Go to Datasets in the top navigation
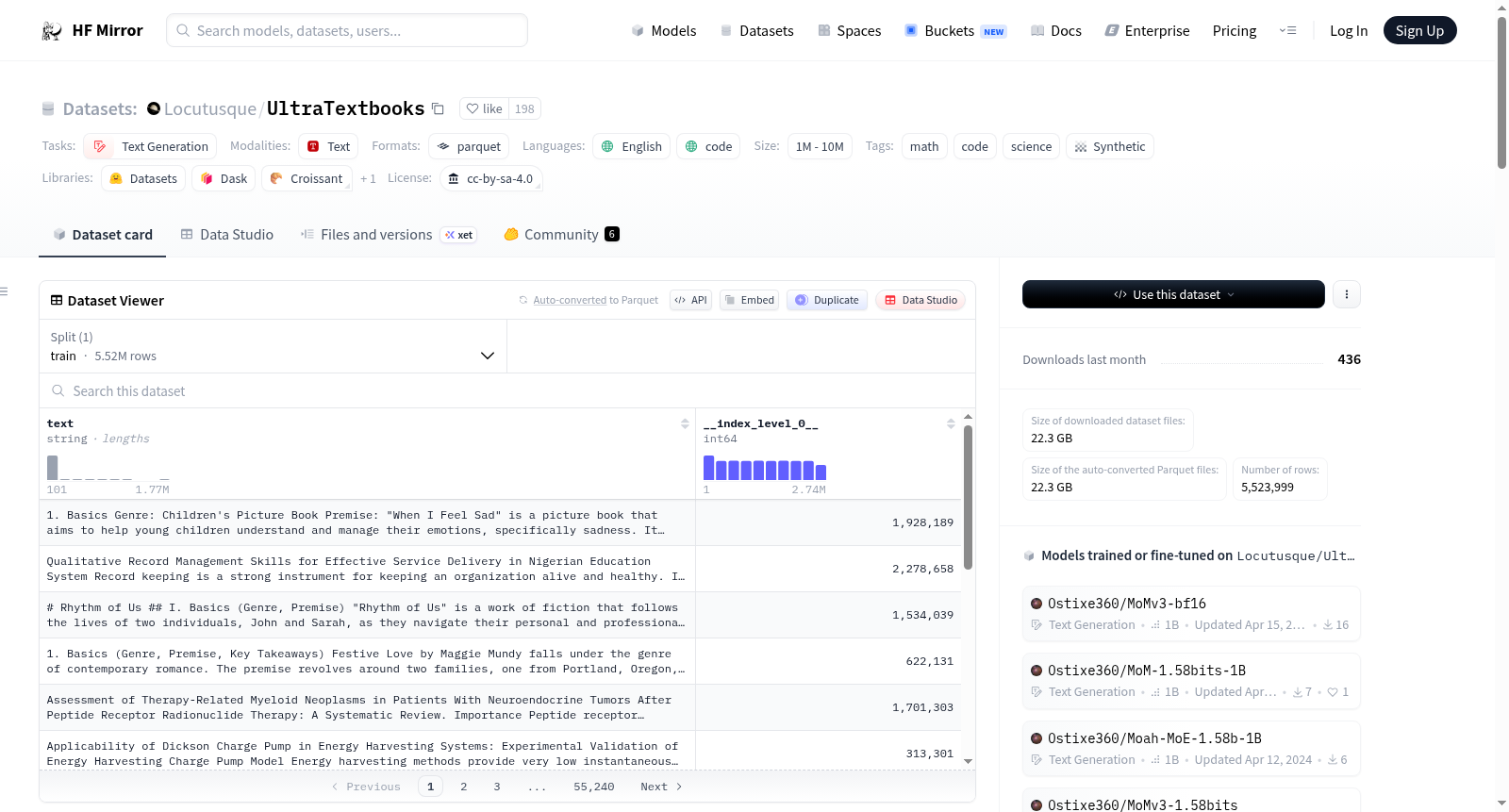Image resolution: width=1509 pixels, height=812 pixels. [756, 31]
